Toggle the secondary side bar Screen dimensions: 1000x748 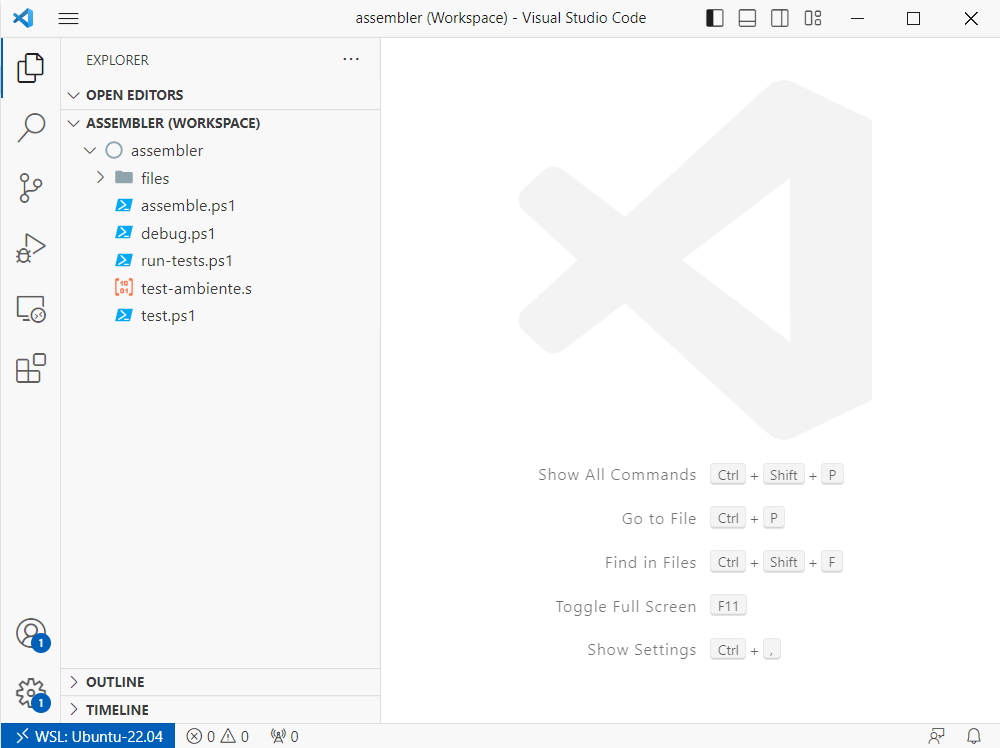pos(780,18)
